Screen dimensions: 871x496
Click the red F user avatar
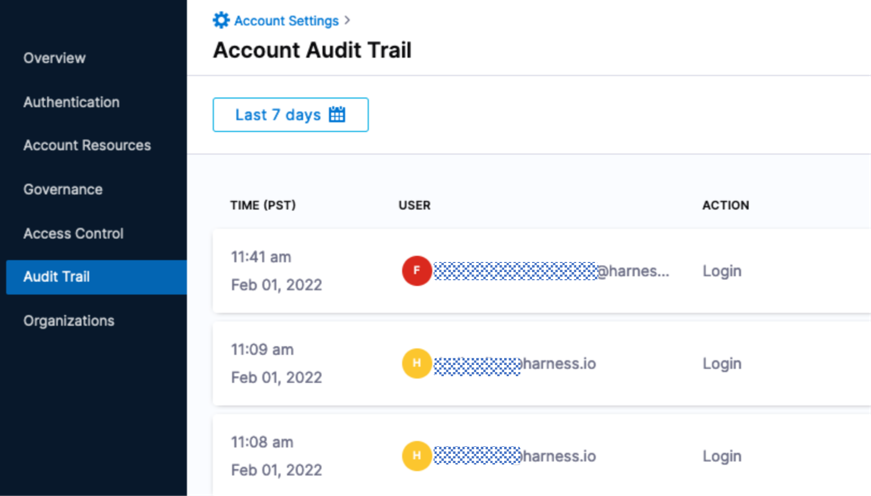(416, 271)
